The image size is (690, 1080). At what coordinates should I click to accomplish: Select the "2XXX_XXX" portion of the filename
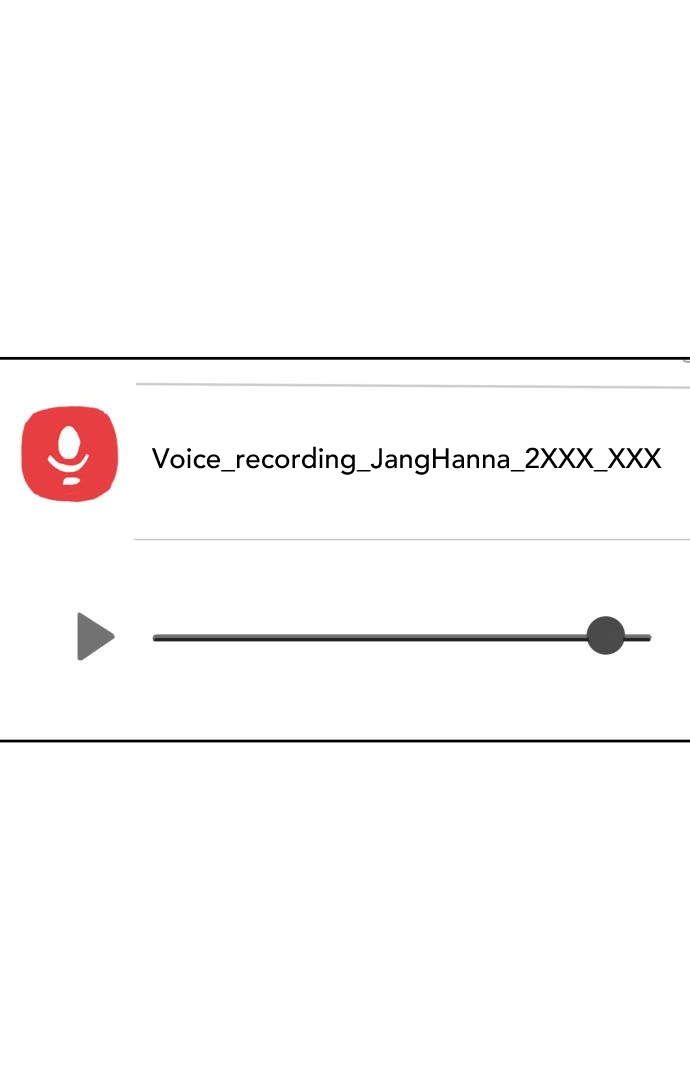pos(593,458)
